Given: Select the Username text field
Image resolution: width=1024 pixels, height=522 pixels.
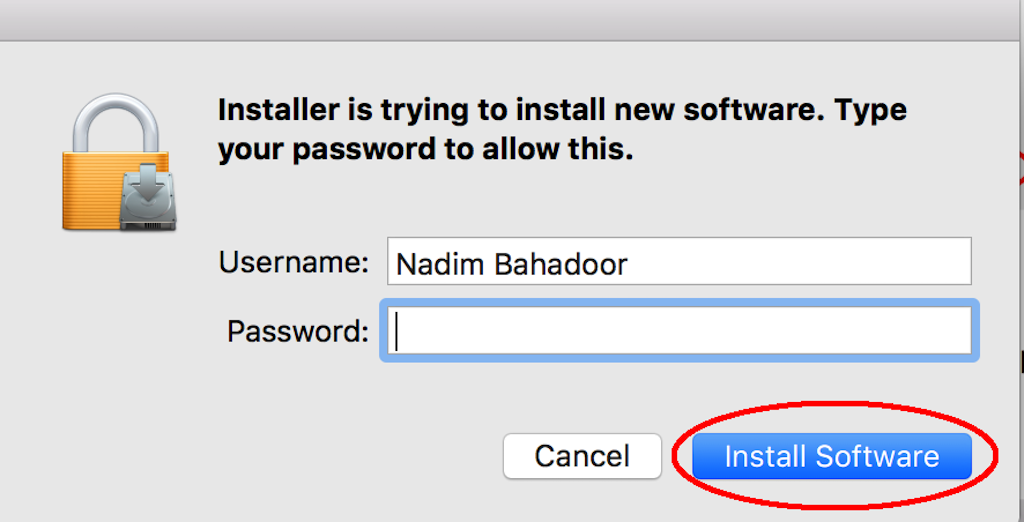Looking at the screenshot, I should pos(679,261).
